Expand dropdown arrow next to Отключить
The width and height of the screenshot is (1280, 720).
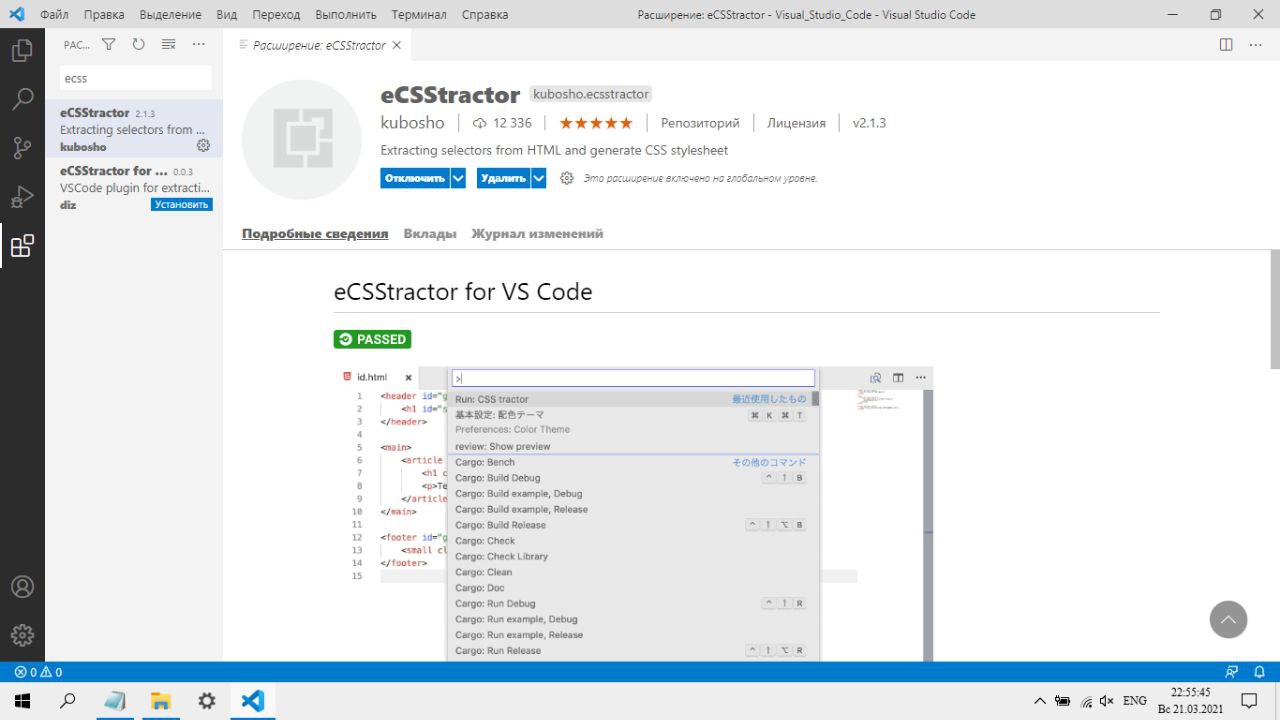click(x=458, y=178)
